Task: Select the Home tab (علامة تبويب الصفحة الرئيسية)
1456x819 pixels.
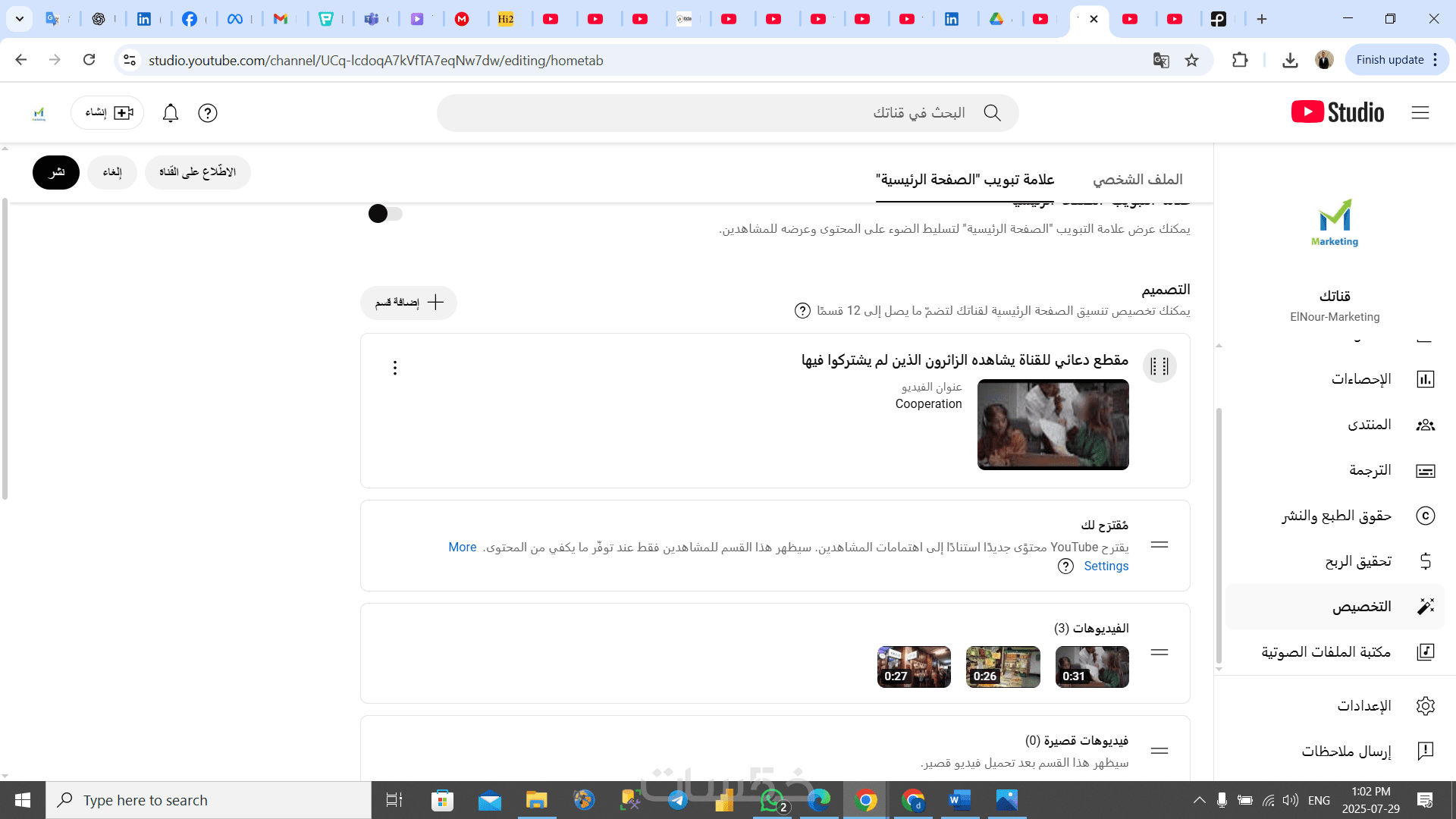Action: [965, 180]
